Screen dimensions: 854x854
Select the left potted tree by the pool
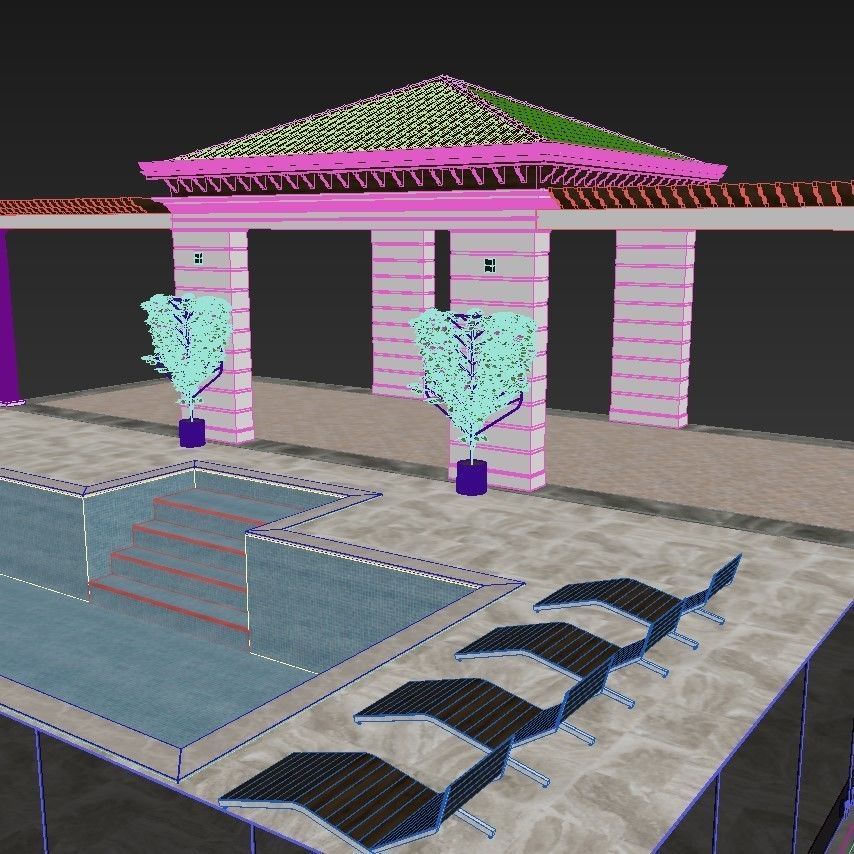coord(185,369)
